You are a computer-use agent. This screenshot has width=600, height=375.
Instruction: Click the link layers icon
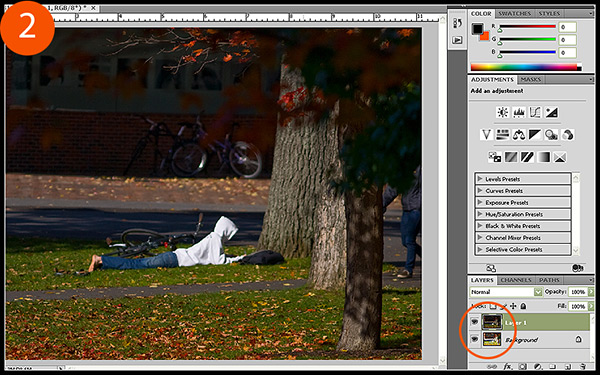pos(492,367)
